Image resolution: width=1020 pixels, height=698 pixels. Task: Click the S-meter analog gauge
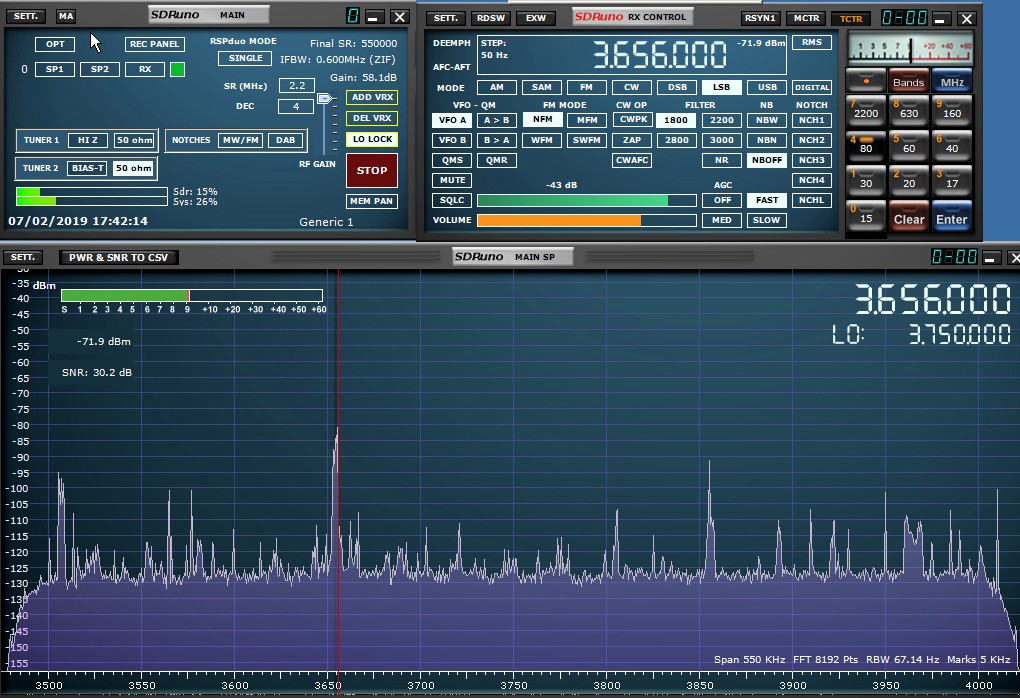[910, 49]
